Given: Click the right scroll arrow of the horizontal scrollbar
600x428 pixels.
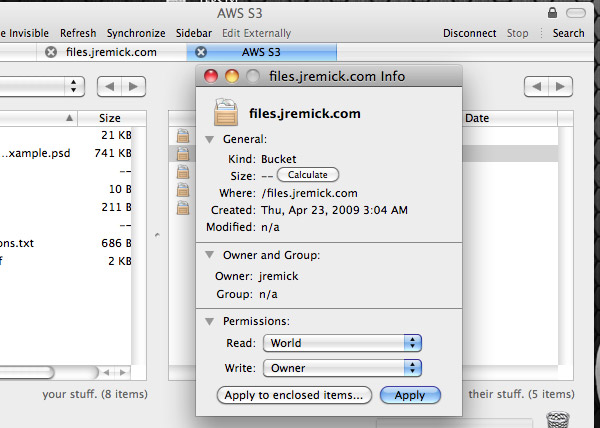Looking at the screenshot, I should [x=122, y=372].
